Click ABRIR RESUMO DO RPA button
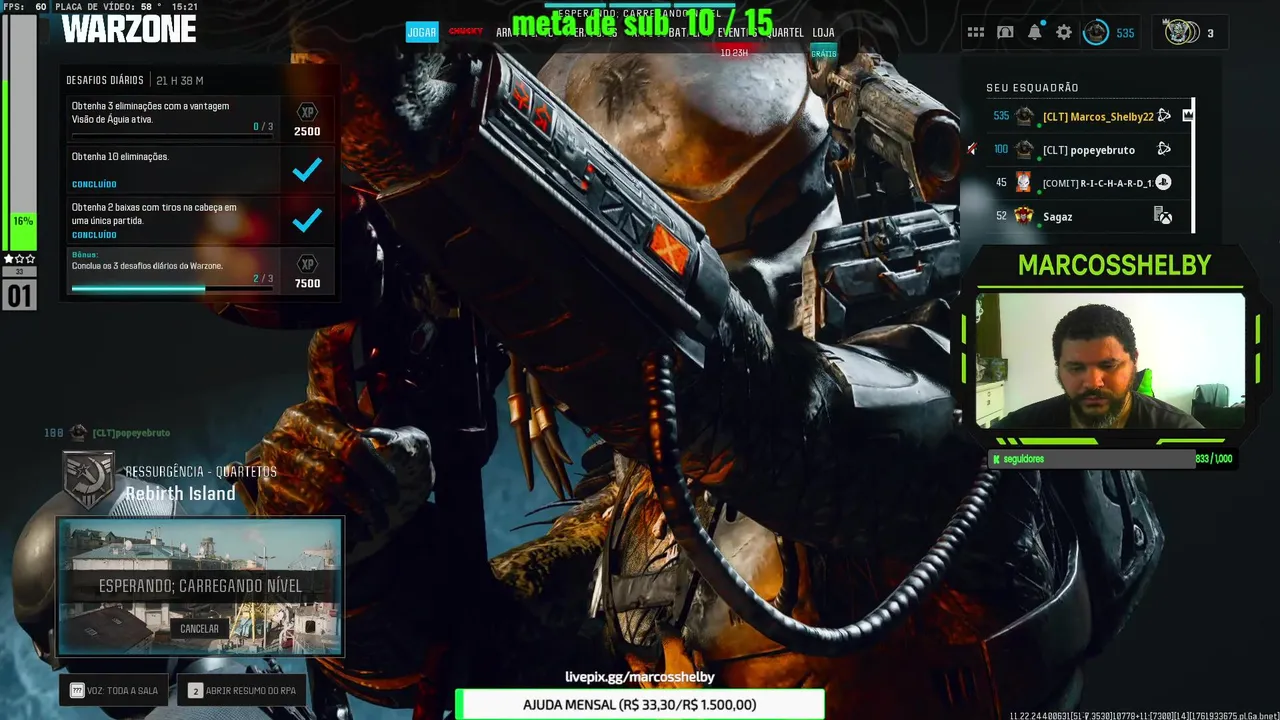The image size is (1280, 720). coord(241,690)
